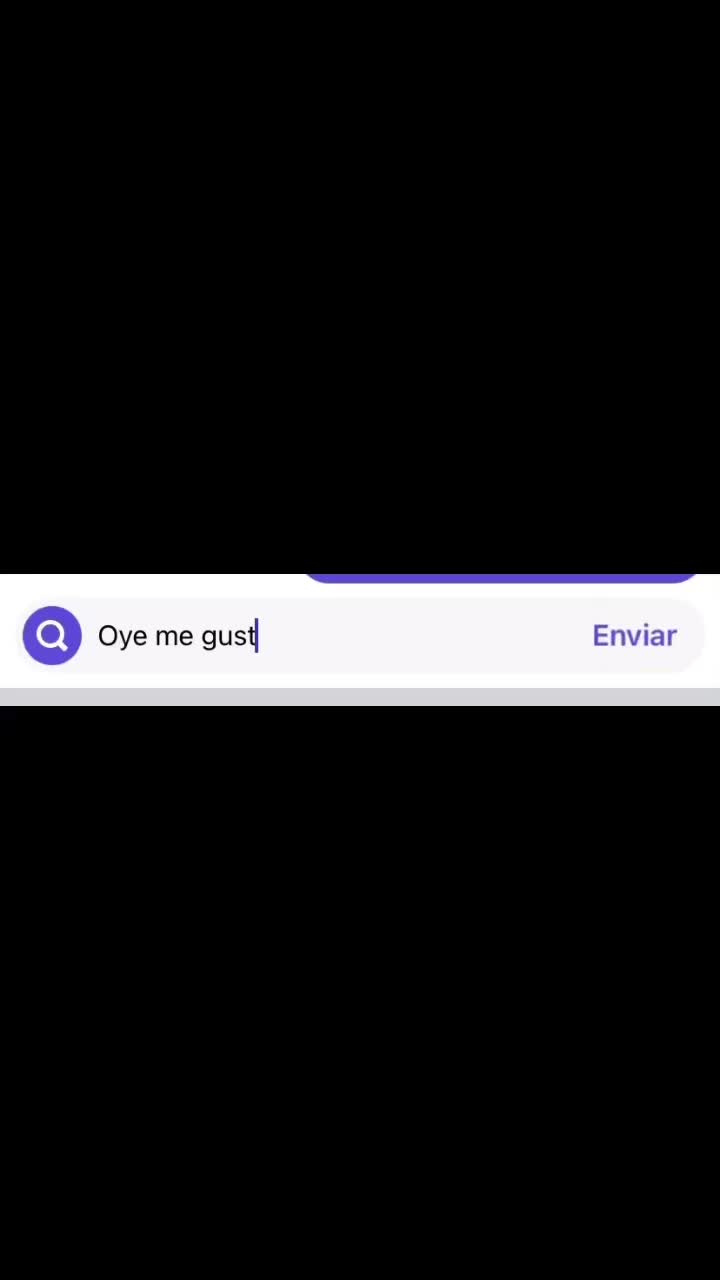The height and width of the screenshot is (1280, 720).
Task: Tap the end of the typed text "gust"
Action: [257, 636]
